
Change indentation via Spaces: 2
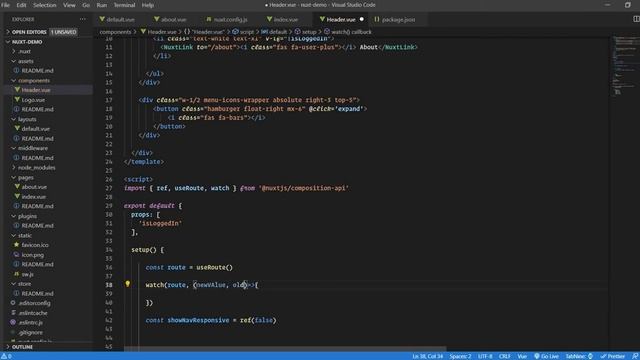[460, 356]
